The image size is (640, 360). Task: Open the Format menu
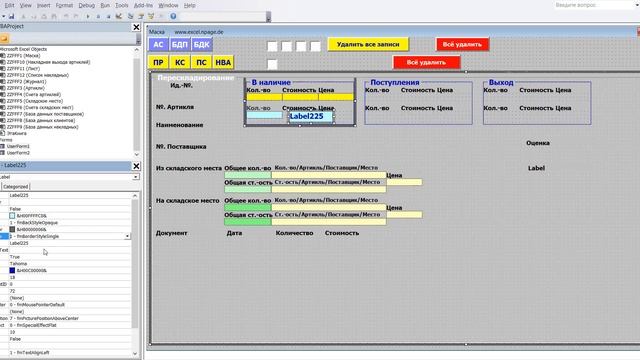(x=64, y=5)
